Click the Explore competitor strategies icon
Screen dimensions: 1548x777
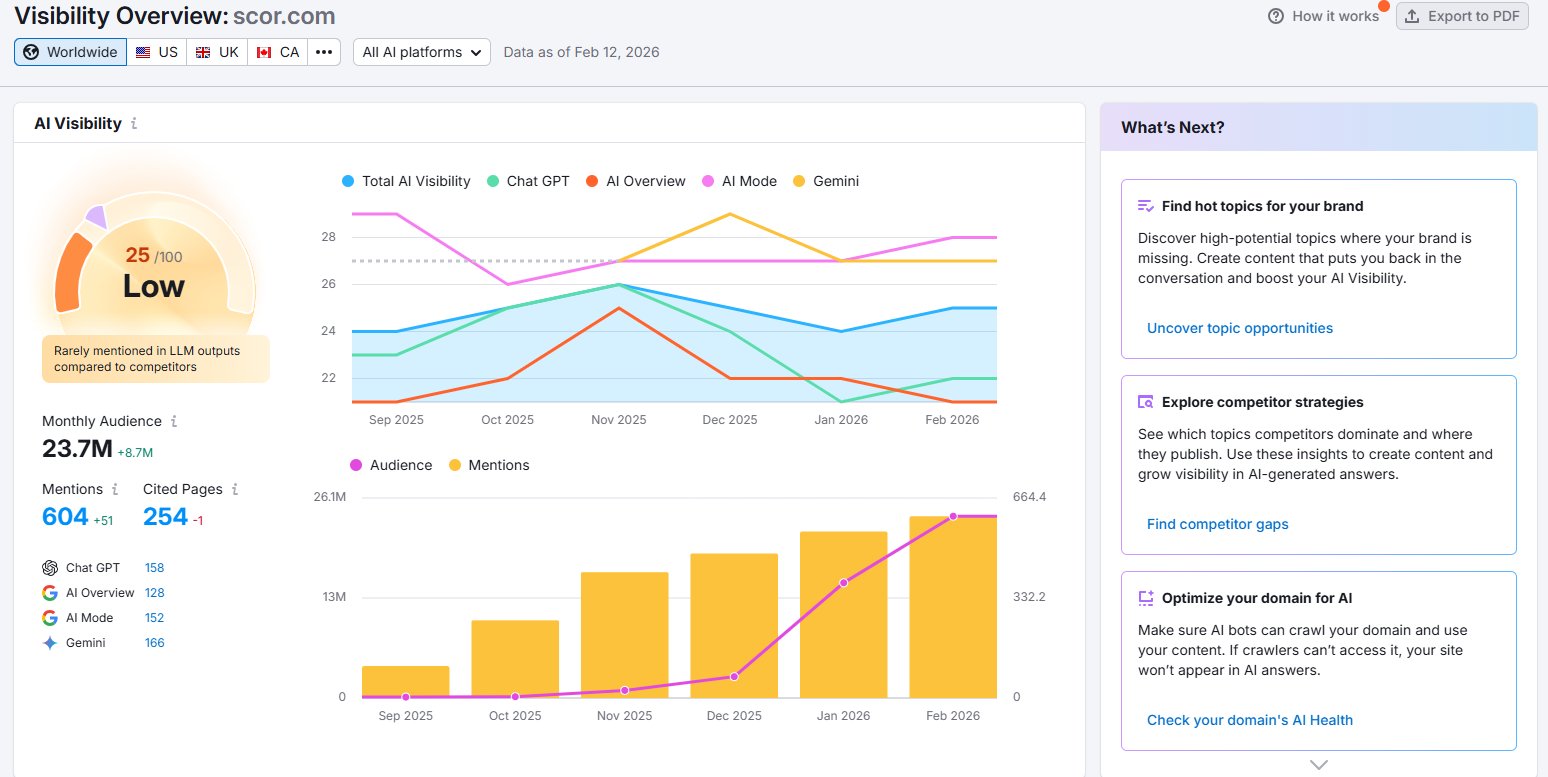coord(1146,402)
